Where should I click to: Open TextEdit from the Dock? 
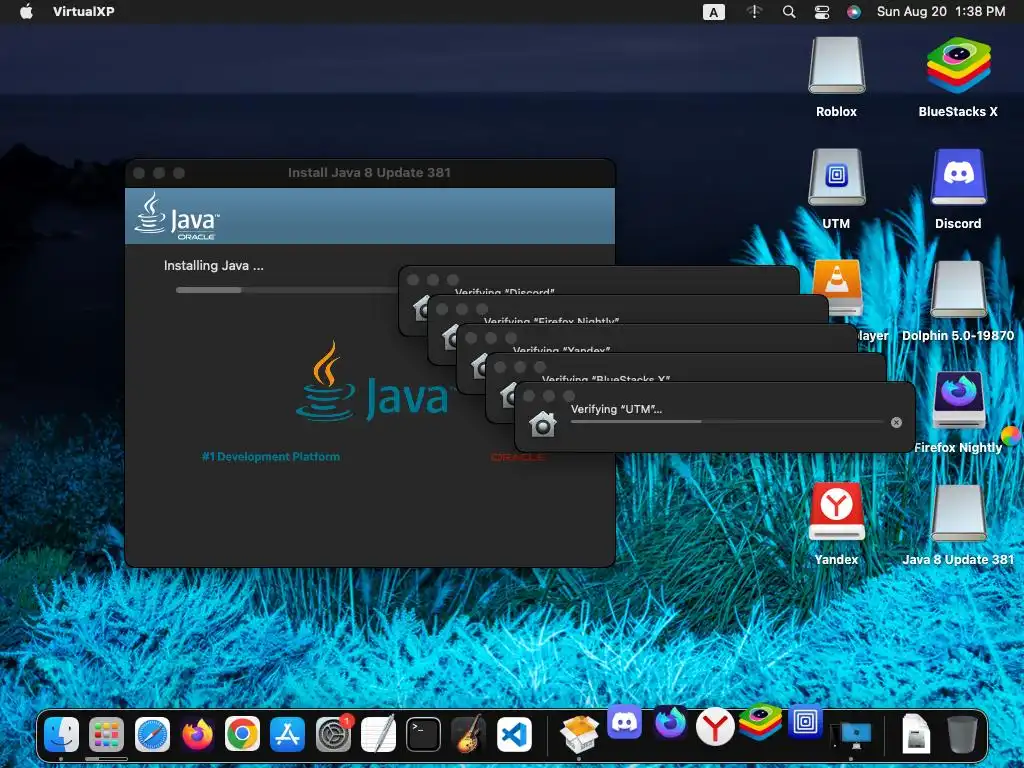pos(378,734)
